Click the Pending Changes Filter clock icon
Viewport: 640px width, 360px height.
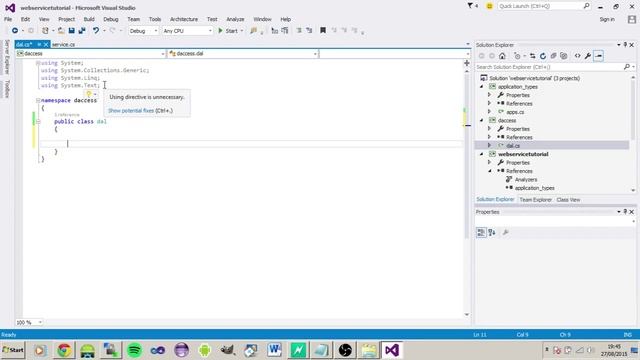[x=517, y=56]
